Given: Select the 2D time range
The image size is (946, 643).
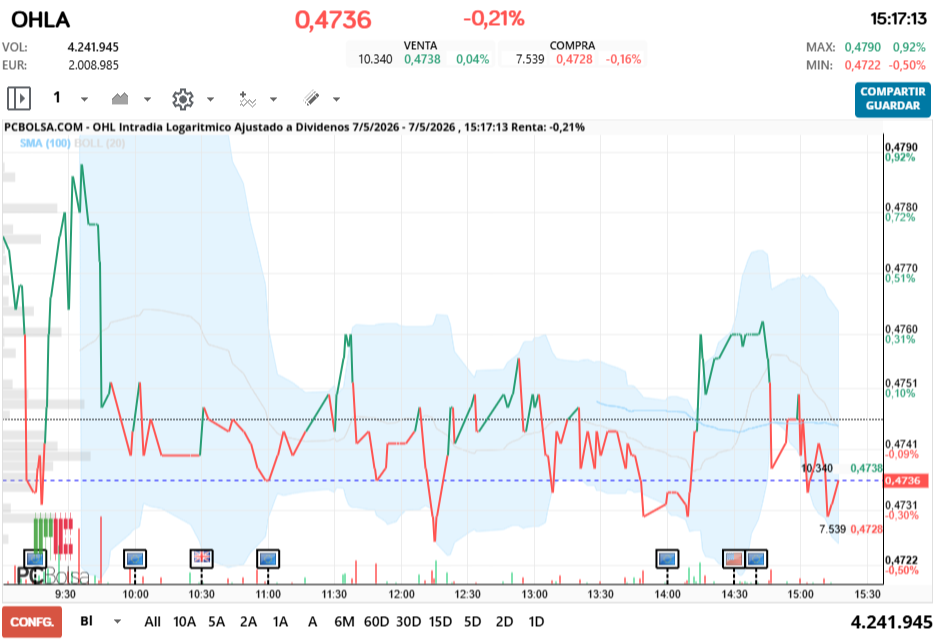Looking at the screenshot, I should click(x=504, y=622).
